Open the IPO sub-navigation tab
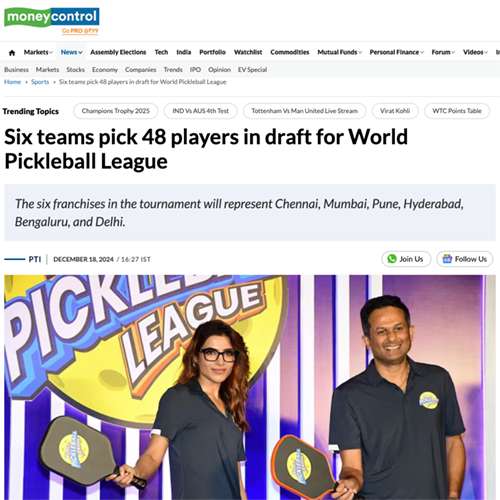The image size is (500, 500). [x=195, y=70]
